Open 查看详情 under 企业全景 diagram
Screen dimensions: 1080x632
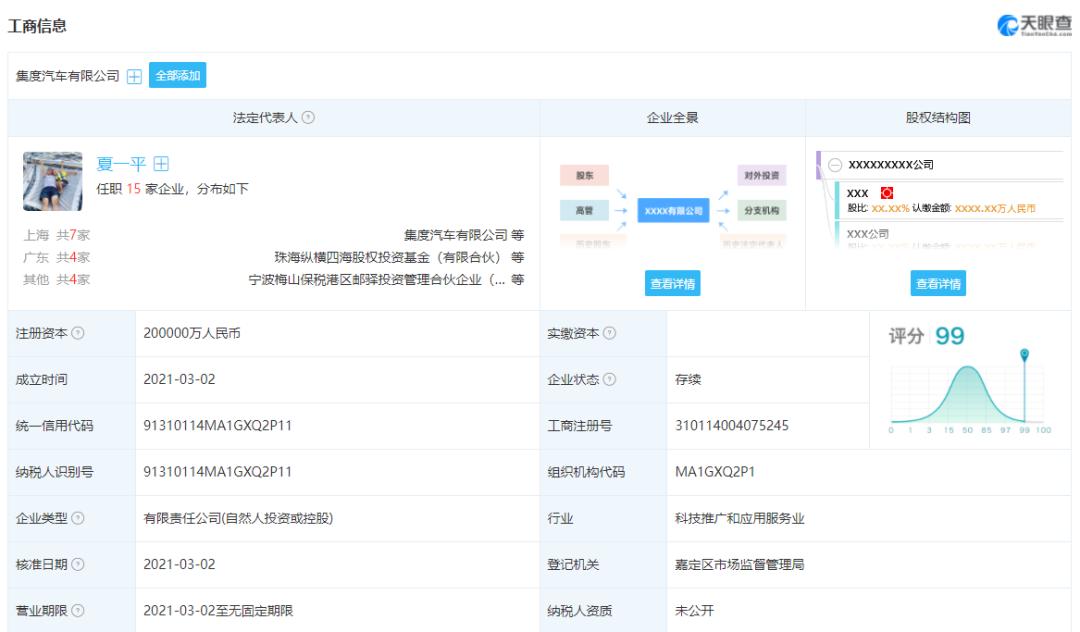pyautogui.click(x=672, y=284)
